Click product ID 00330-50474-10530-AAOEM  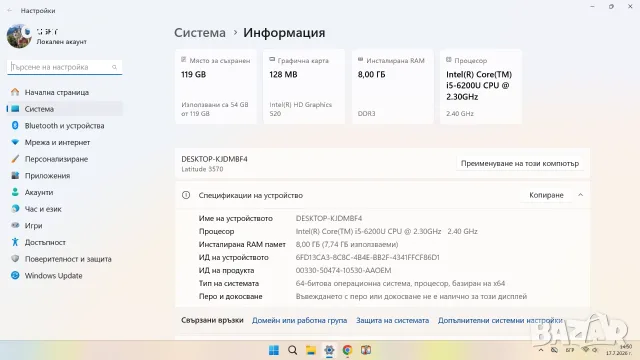click(x=343, y=270)
